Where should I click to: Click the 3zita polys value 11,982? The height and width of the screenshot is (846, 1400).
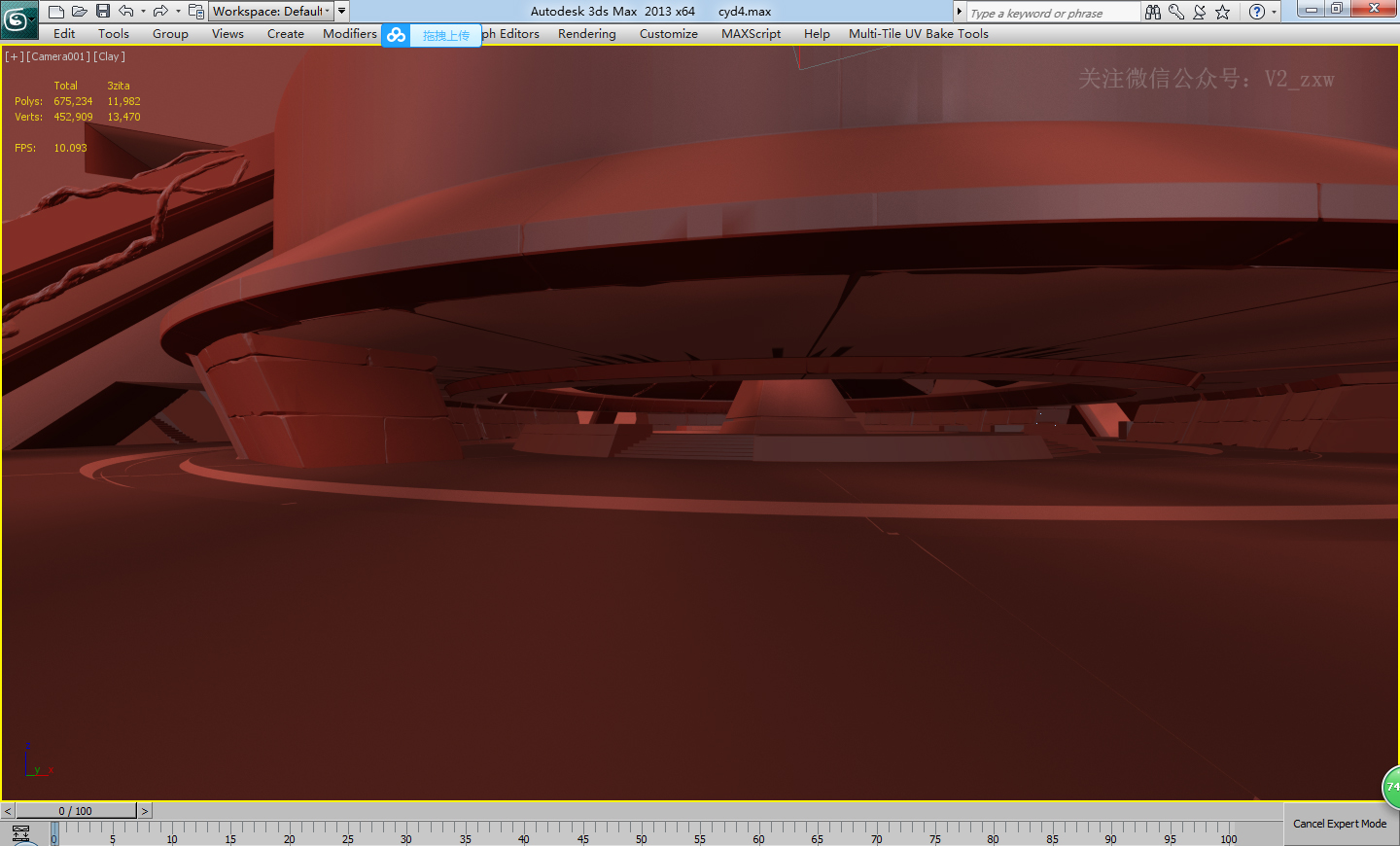123,101
